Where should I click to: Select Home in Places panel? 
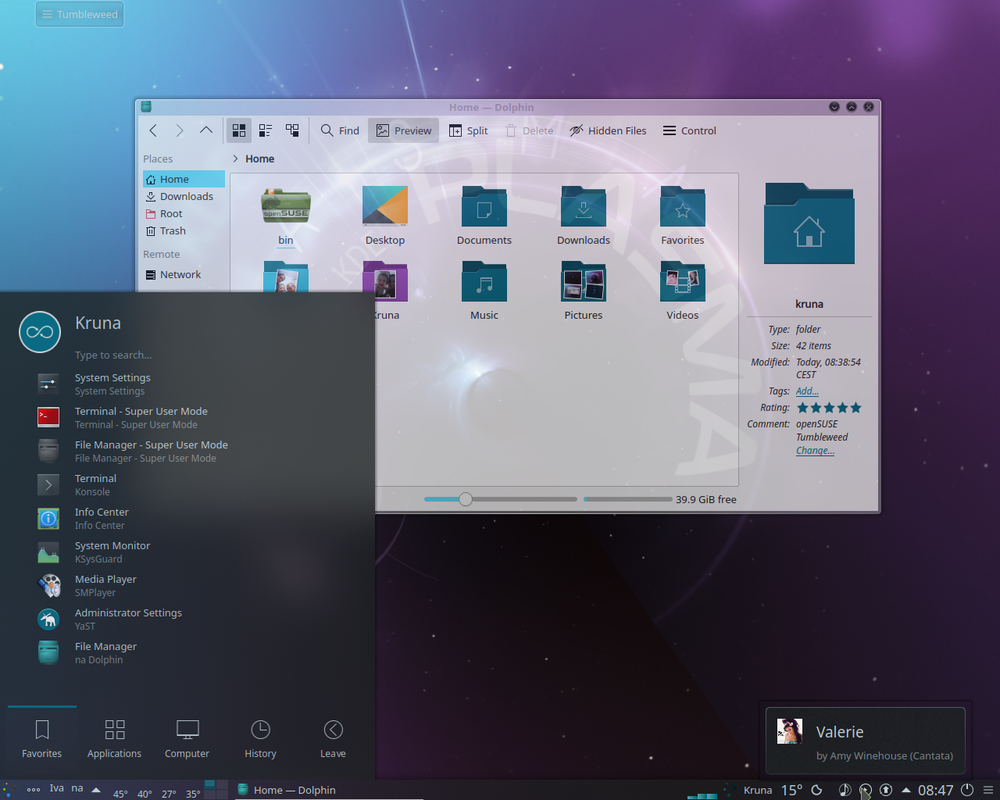click(x=184, y=179)
